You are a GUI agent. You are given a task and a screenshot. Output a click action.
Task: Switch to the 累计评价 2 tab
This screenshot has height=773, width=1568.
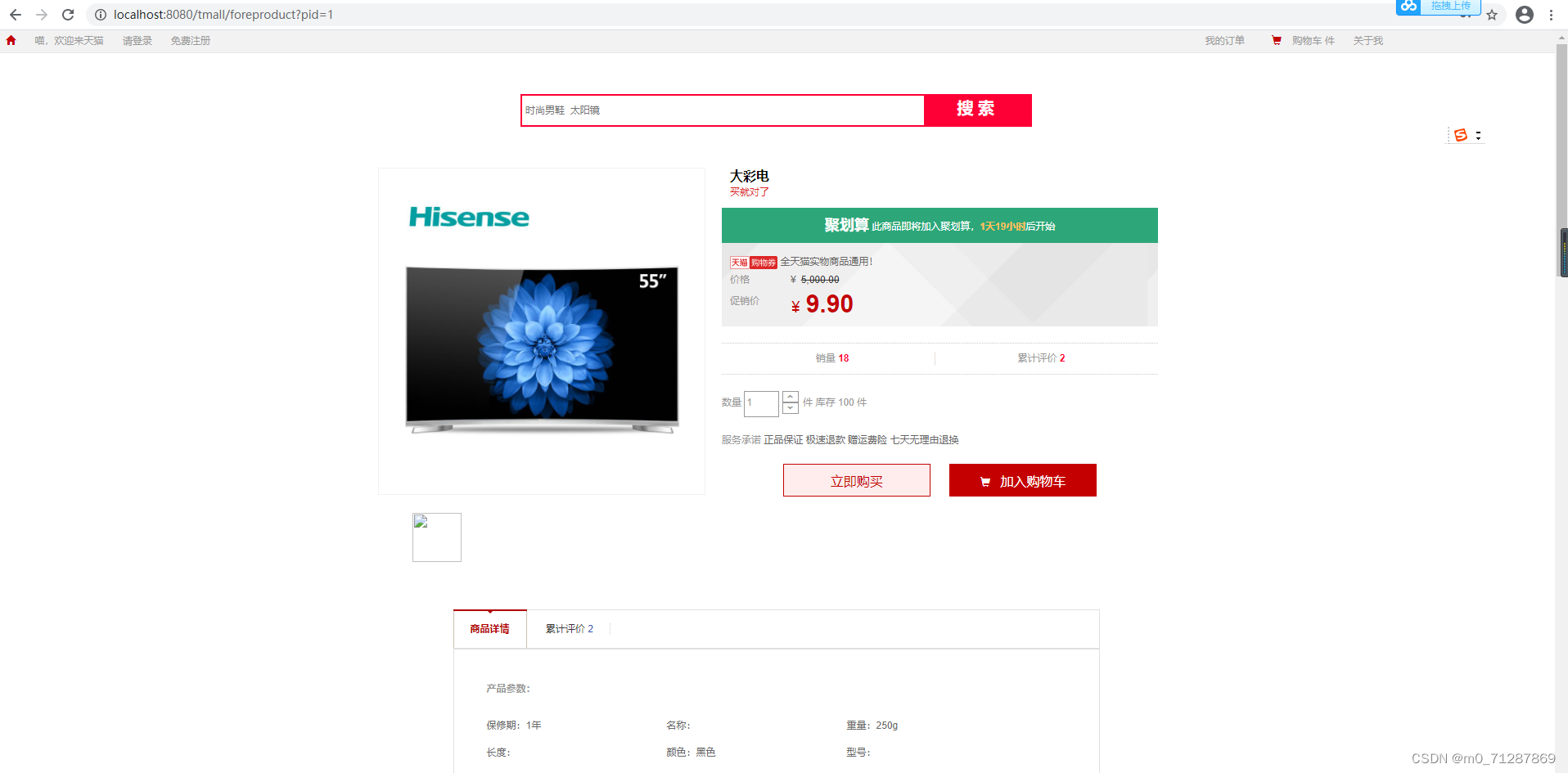pyautogui.click(x=570, y=628)
